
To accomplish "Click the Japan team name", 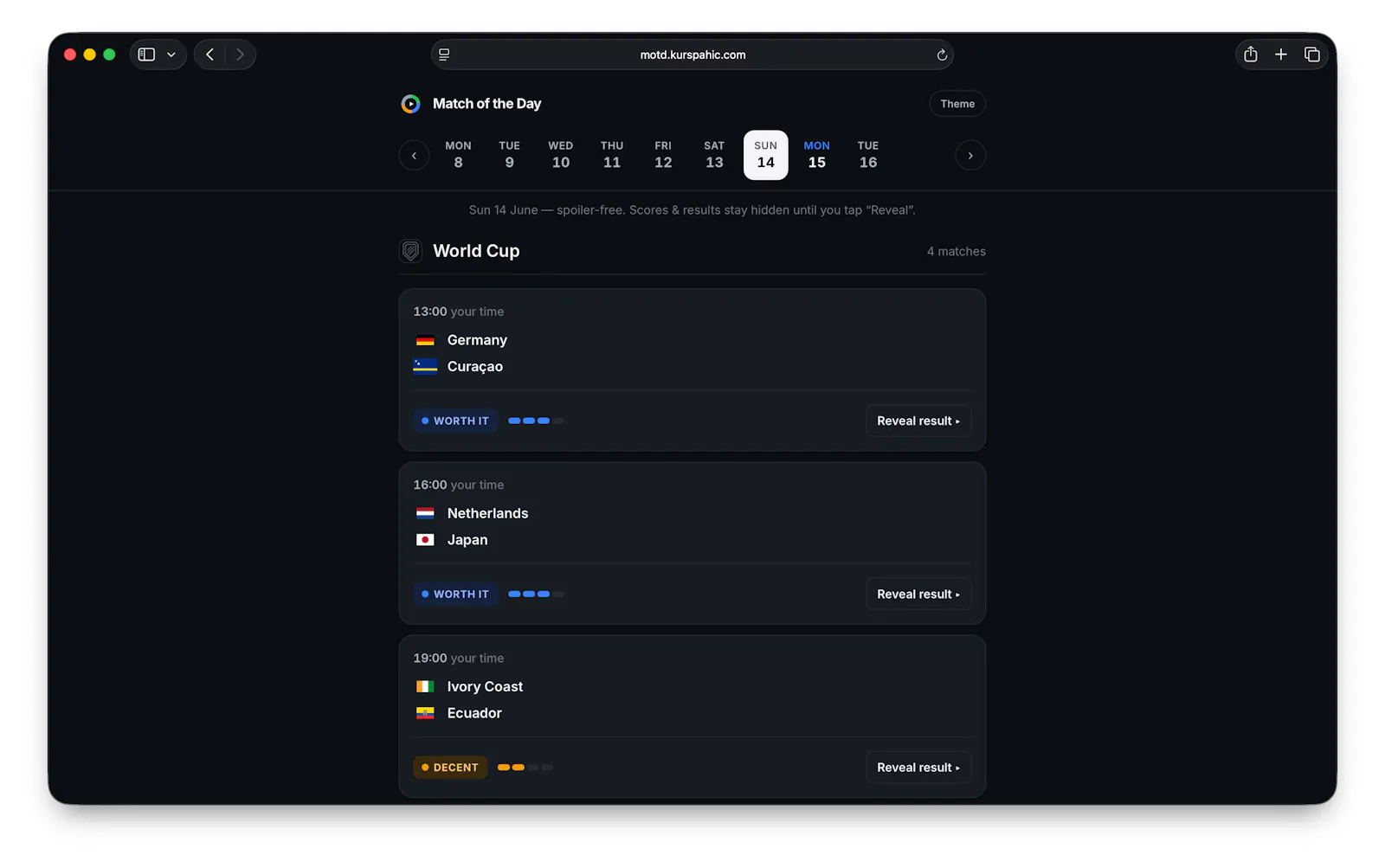I will (467, 540).
